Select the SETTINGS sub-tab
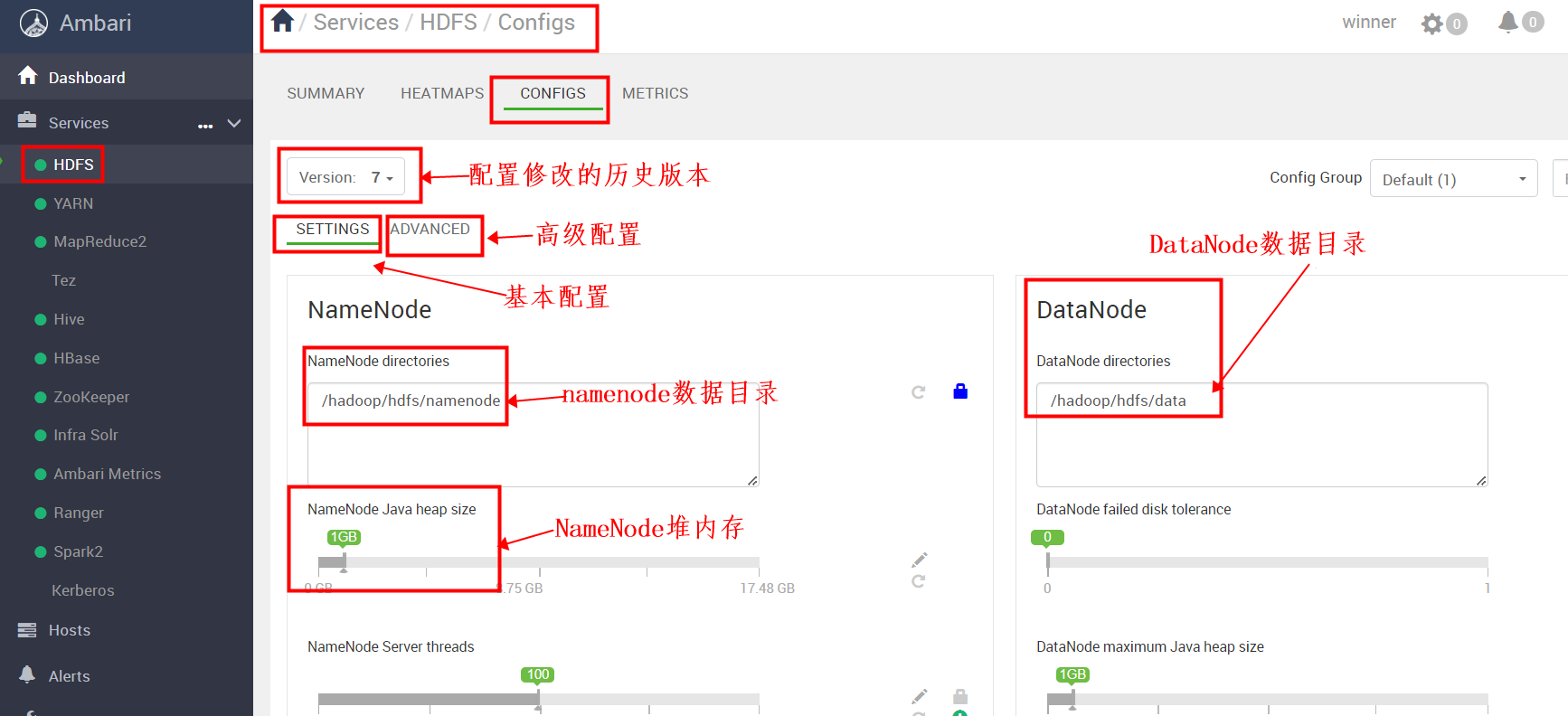The width and height of the screenshot is (1568, 716). 332,230
